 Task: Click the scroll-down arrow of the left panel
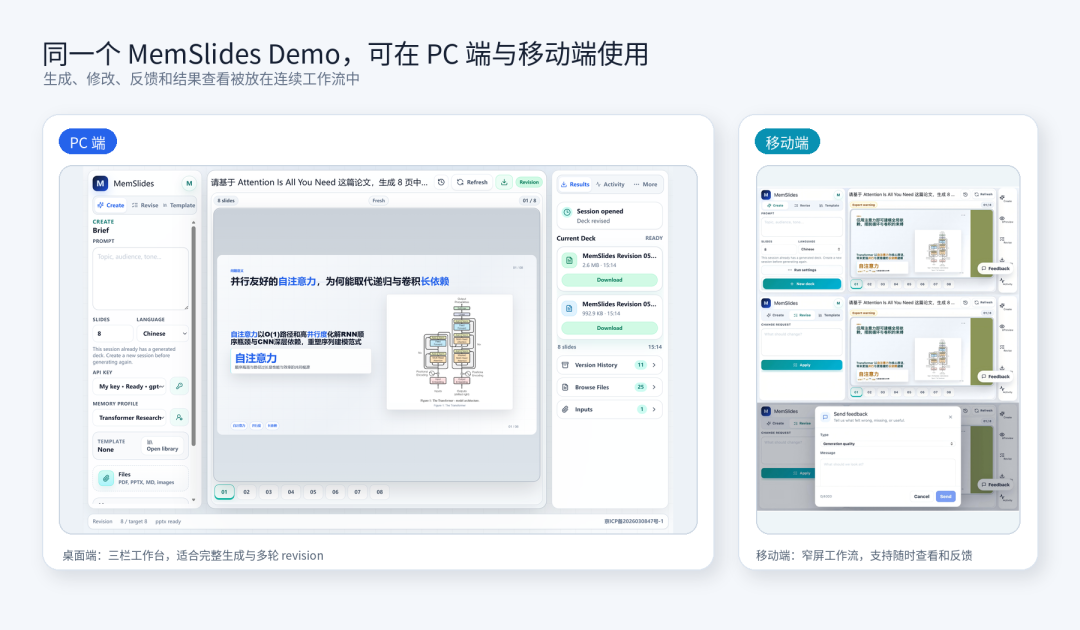tap(194, 500)
